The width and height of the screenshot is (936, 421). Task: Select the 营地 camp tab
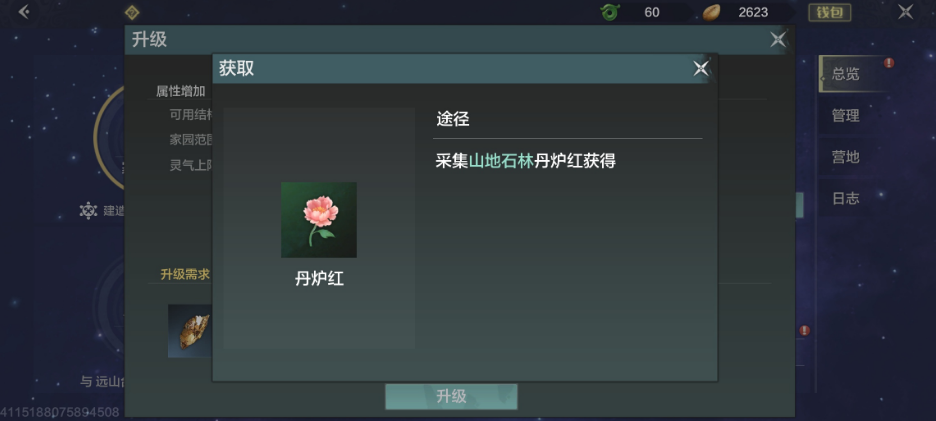coord(846,156)
